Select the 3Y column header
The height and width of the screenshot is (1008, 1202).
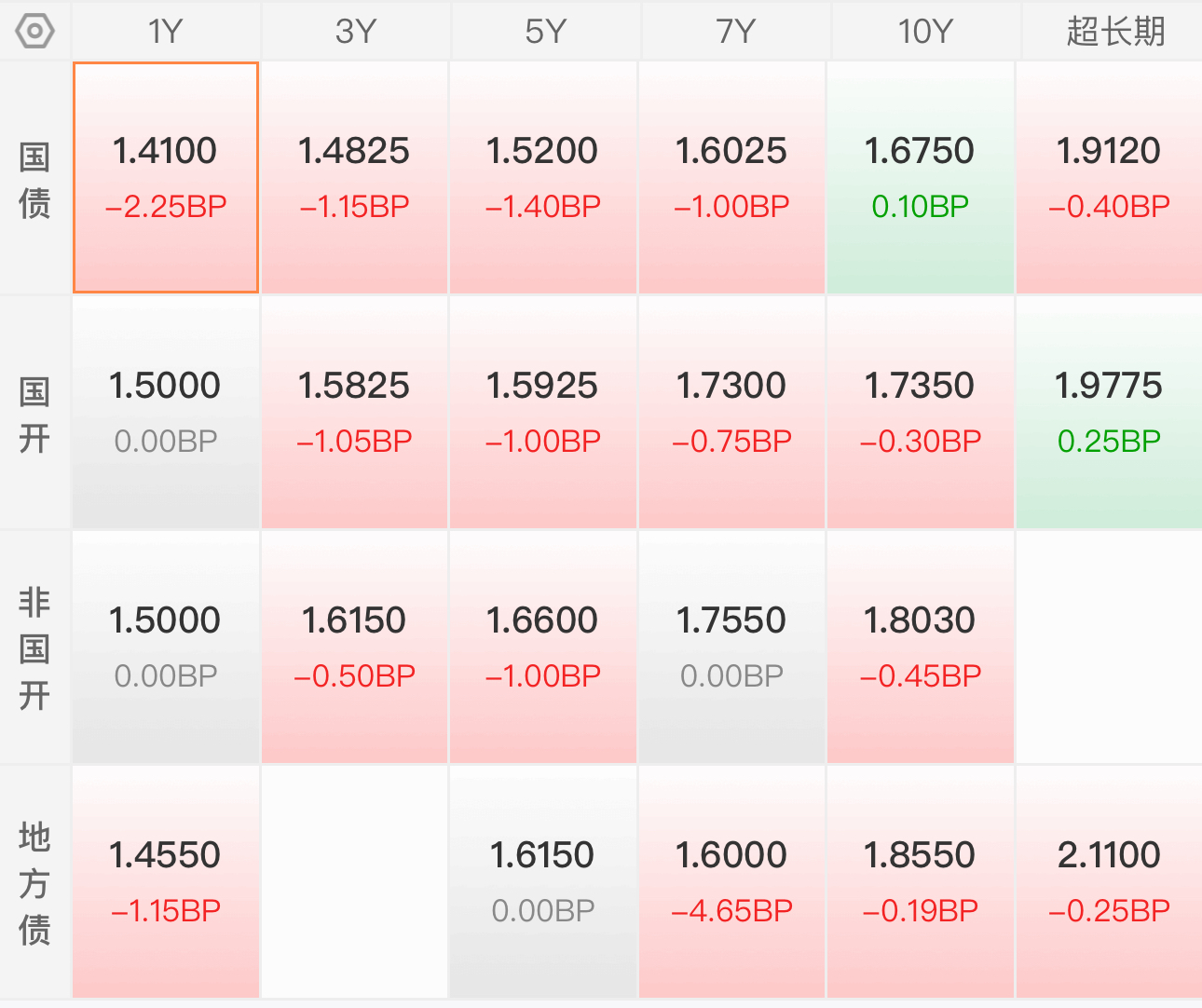355,32
